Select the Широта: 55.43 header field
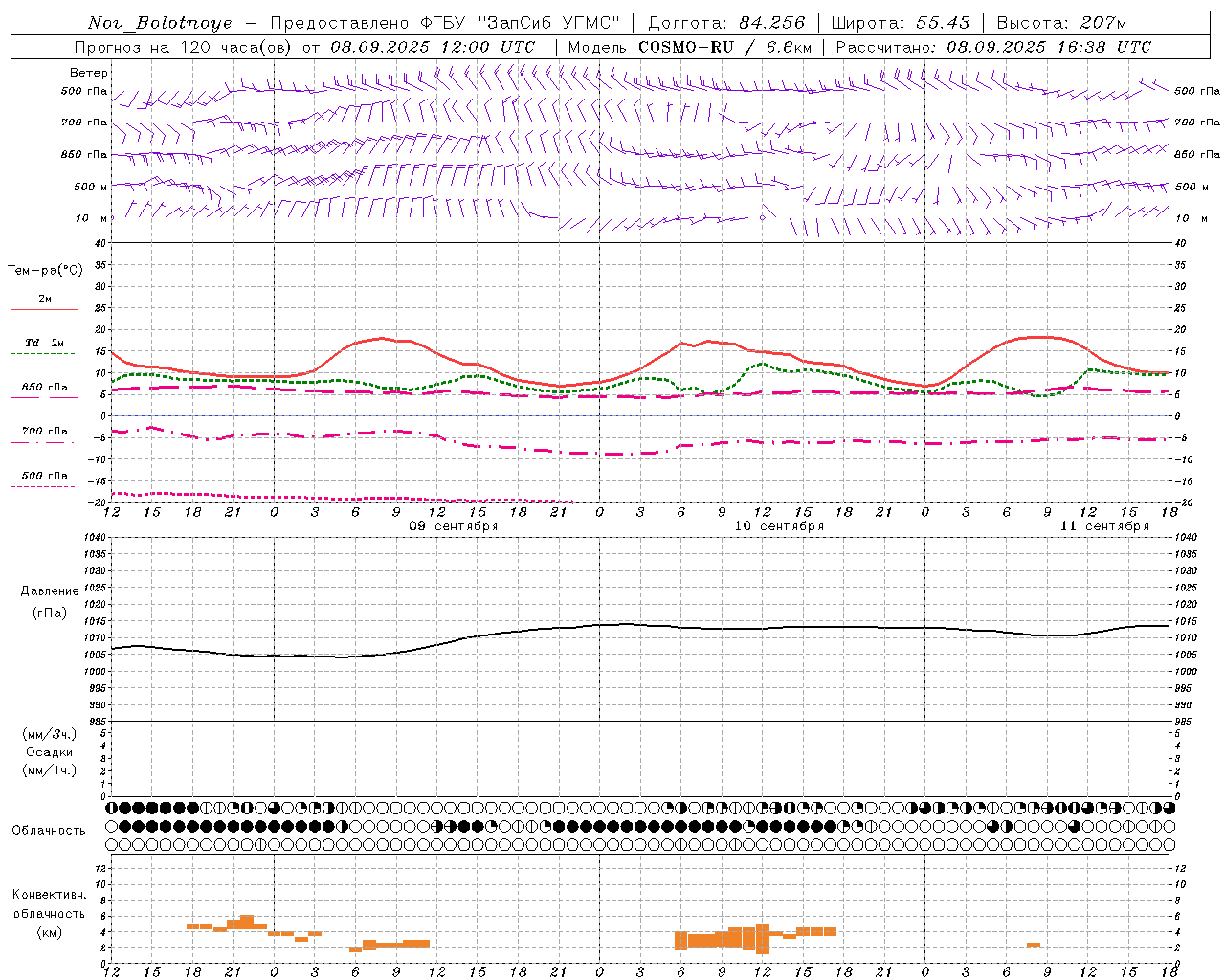 tap(901, 23)
